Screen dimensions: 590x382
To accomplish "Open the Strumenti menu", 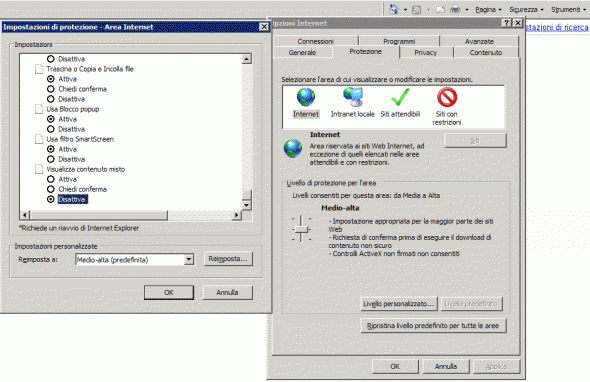I will tap(569, 10).
